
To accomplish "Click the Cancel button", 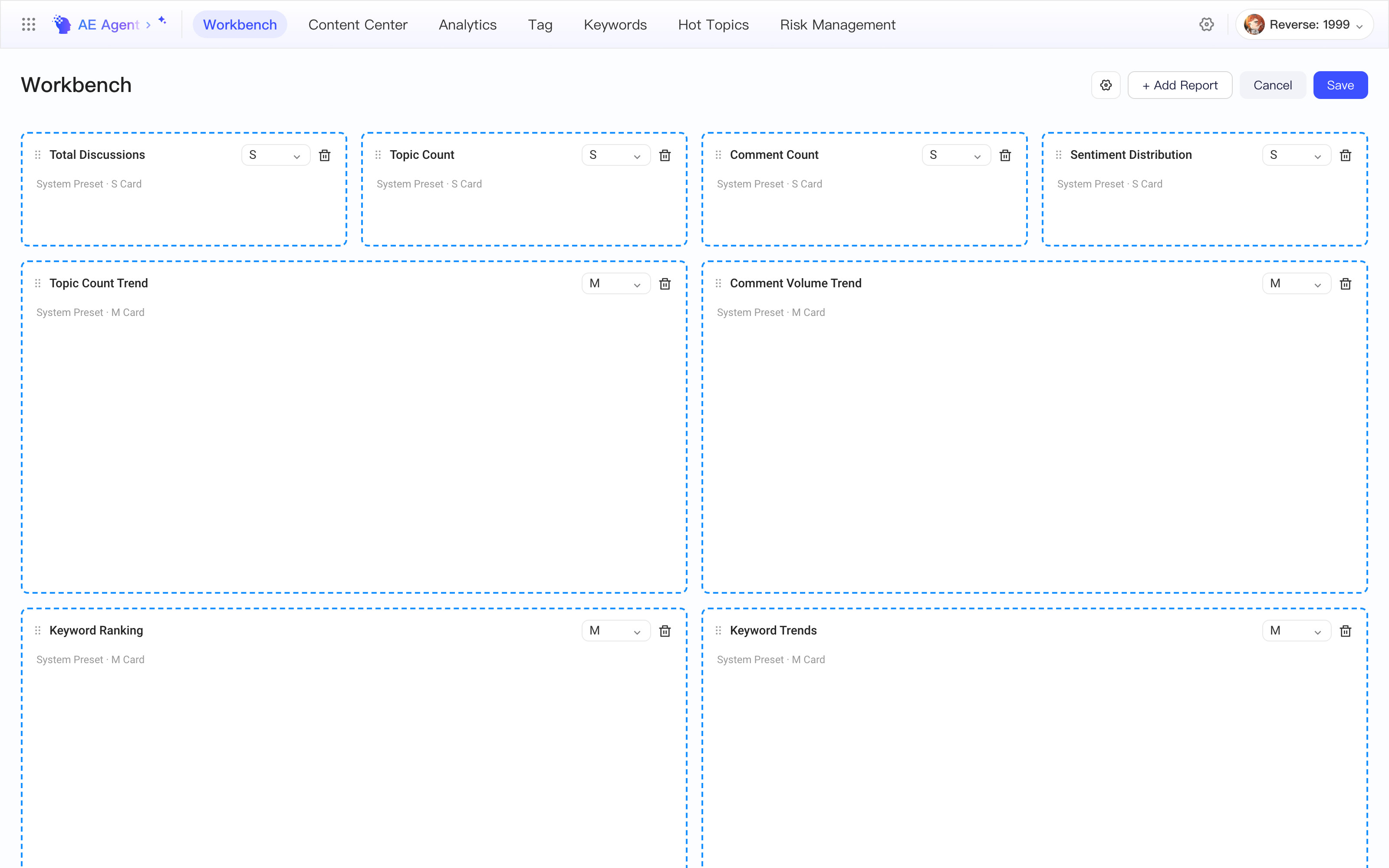I will point(1273,85).
